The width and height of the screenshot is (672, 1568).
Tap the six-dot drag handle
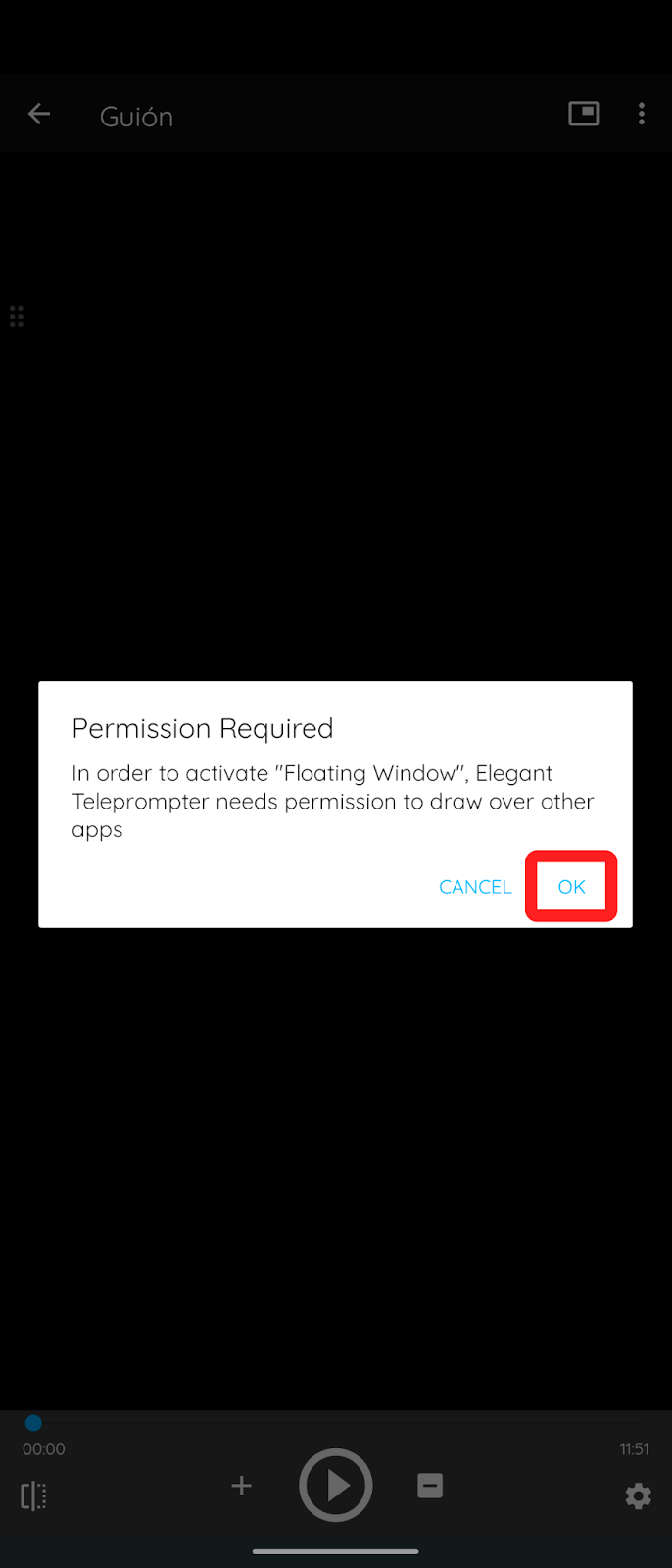point(16,317)
